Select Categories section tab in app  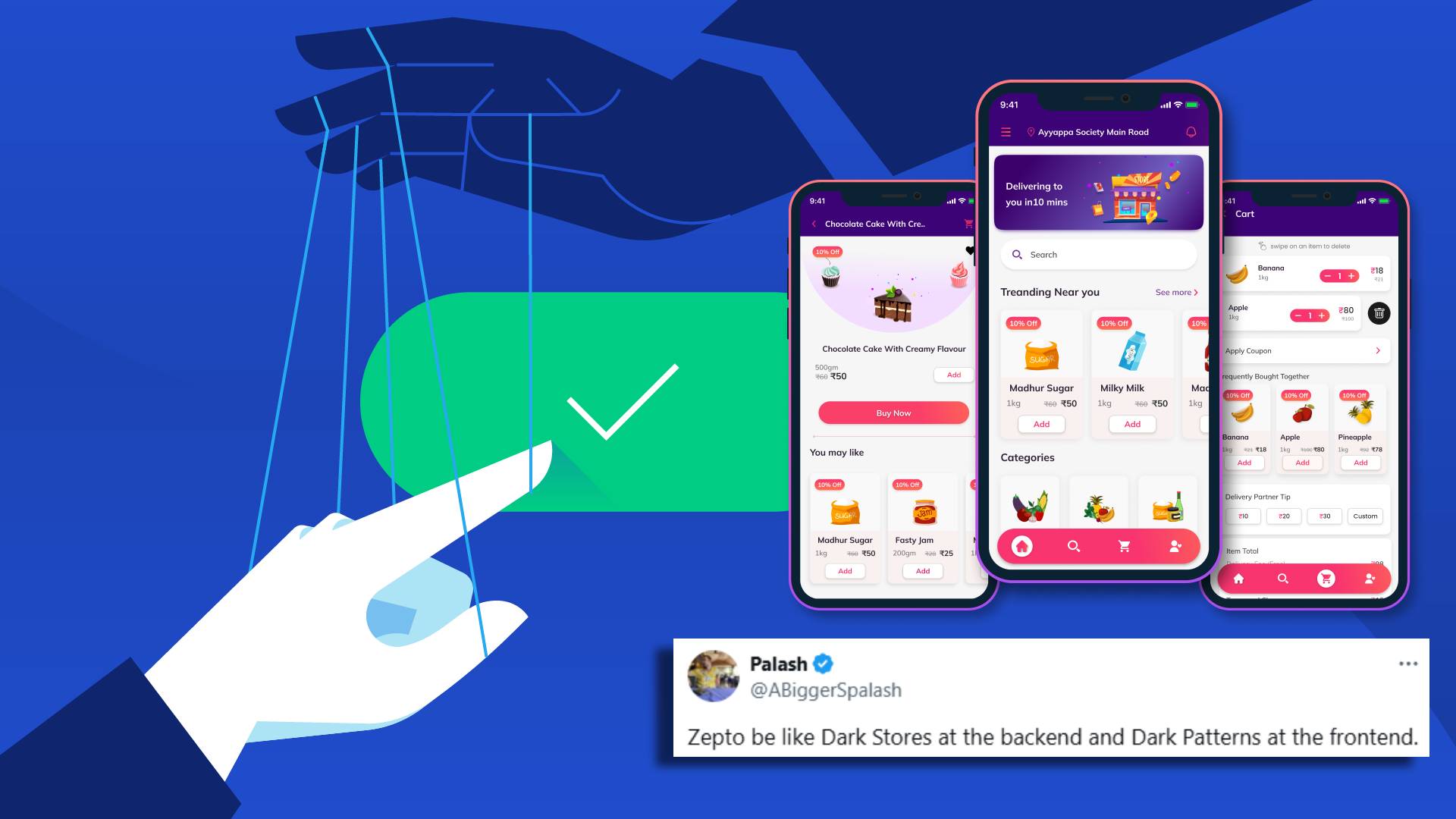(x=1027, y=456)
